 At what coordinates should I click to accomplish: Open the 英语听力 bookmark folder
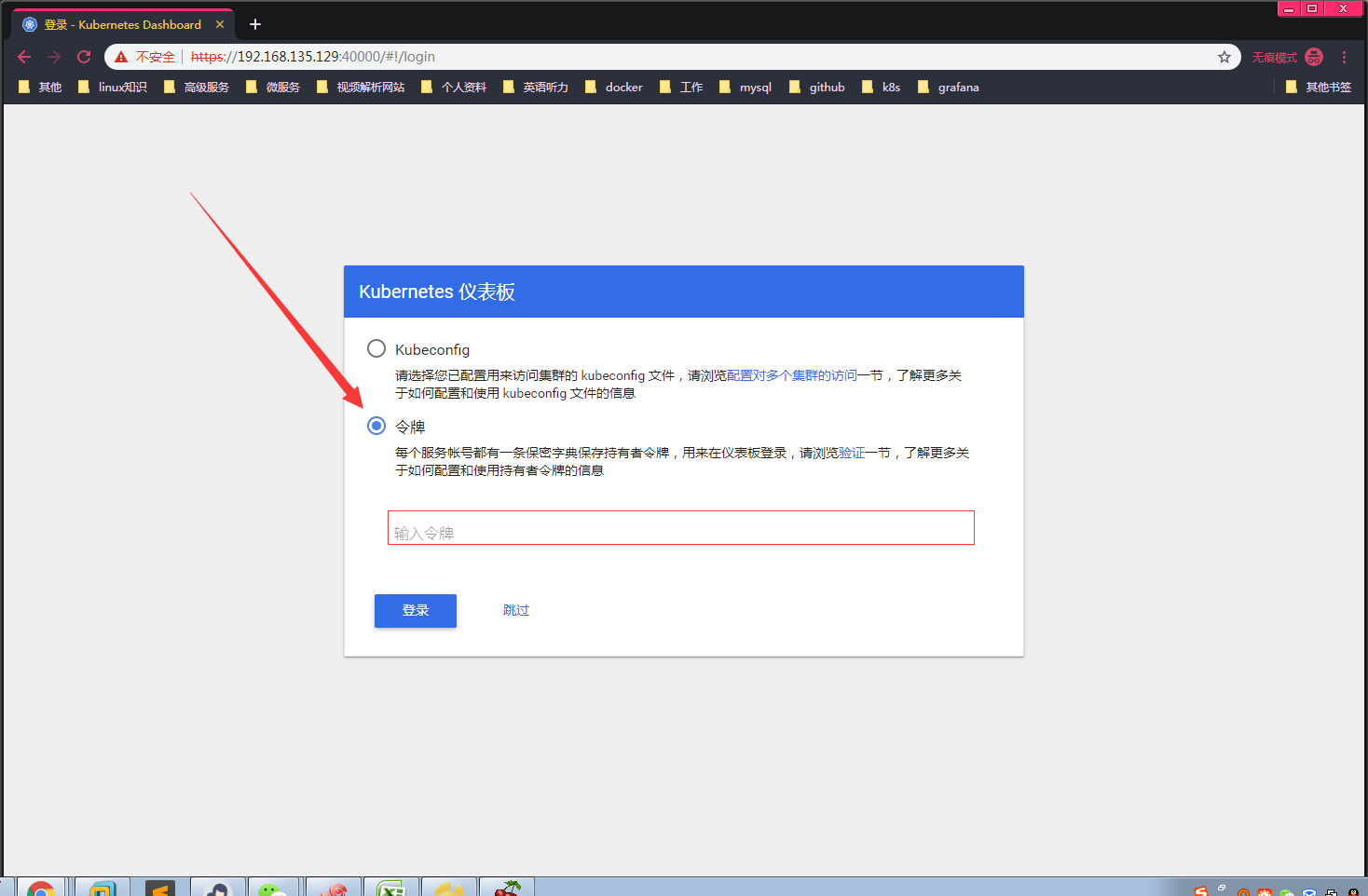536,87
